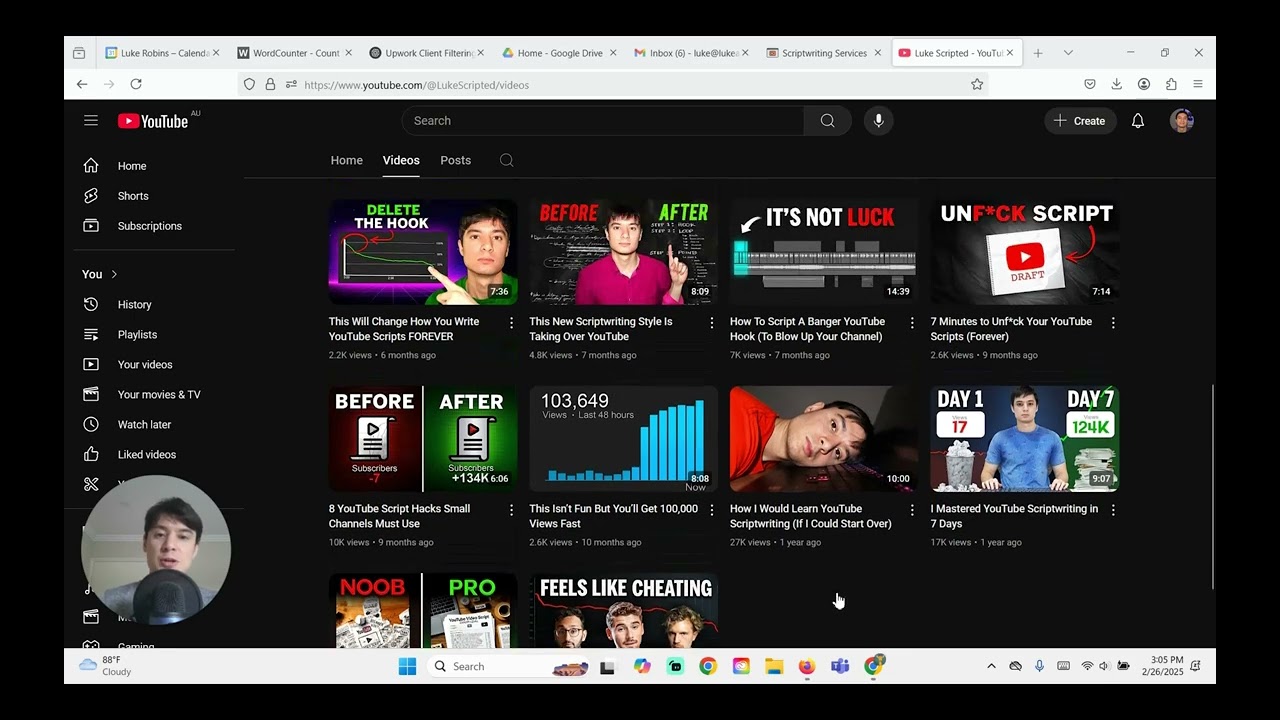Open options for 'This New Scriptwriting Style' video
Image resolution: width=1280 pixels, height=720 pixels.
click(712, 323)
